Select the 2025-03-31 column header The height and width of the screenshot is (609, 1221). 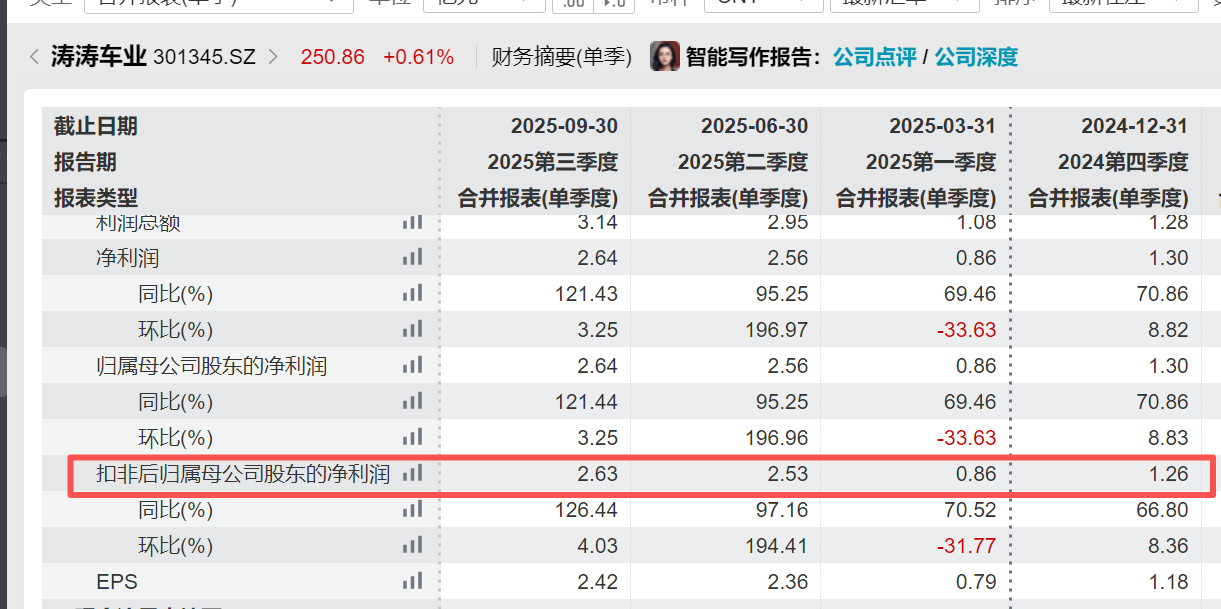click(x=943, y=126)
